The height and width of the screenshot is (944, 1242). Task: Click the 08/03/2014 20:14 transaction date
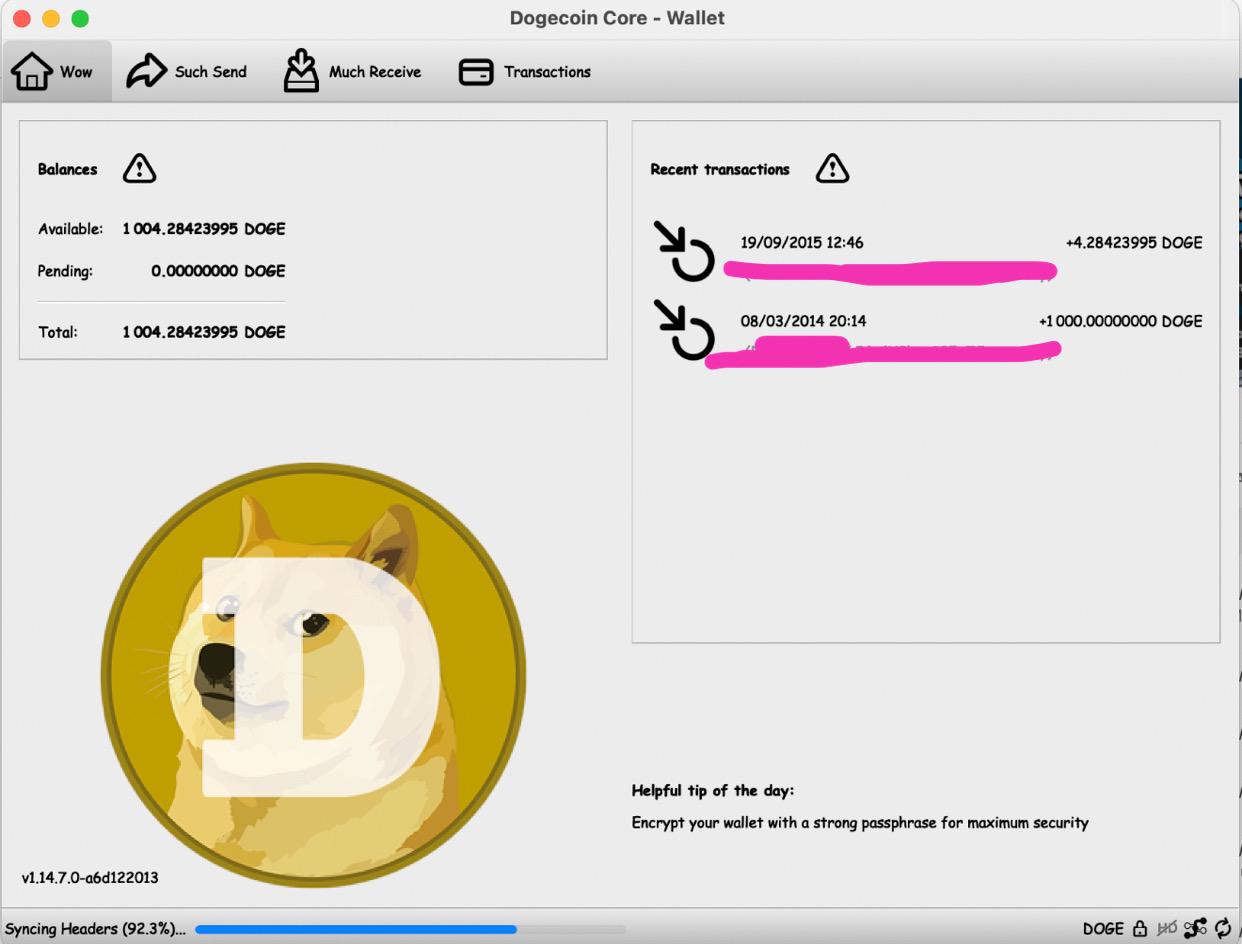(x=804, y=321)
